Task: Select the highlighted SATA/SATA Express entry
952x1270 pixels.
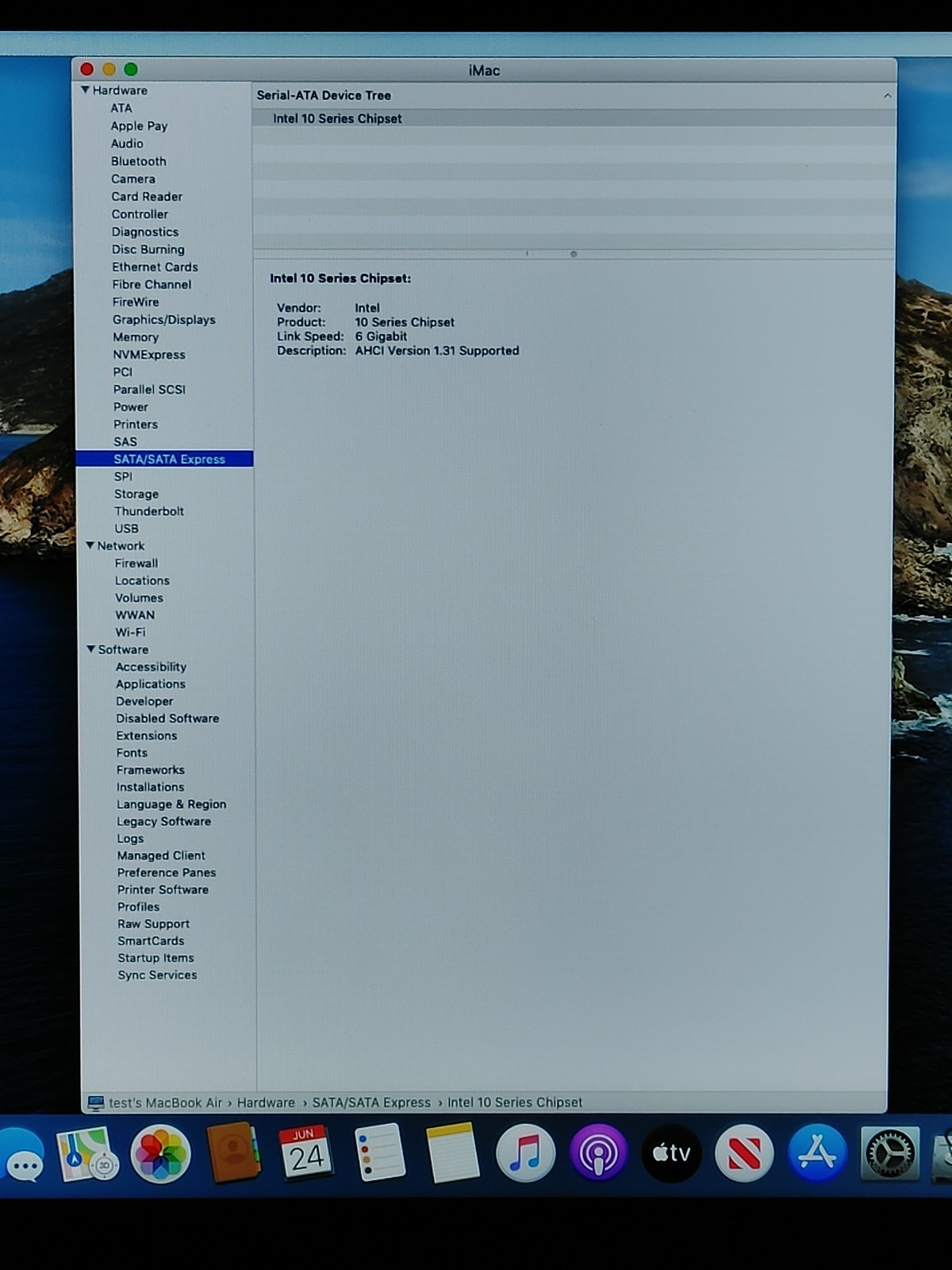Action: [164, 459]
